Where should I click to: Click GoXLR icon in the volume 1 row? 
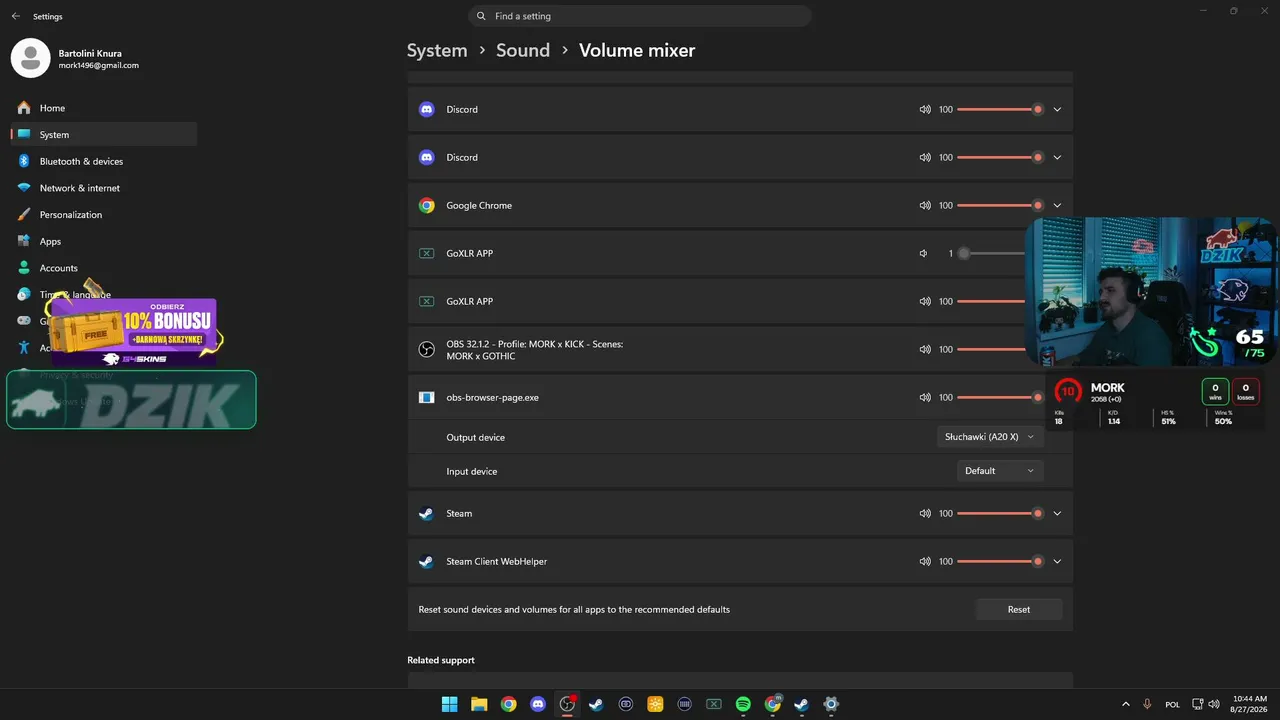click(427, 254)
